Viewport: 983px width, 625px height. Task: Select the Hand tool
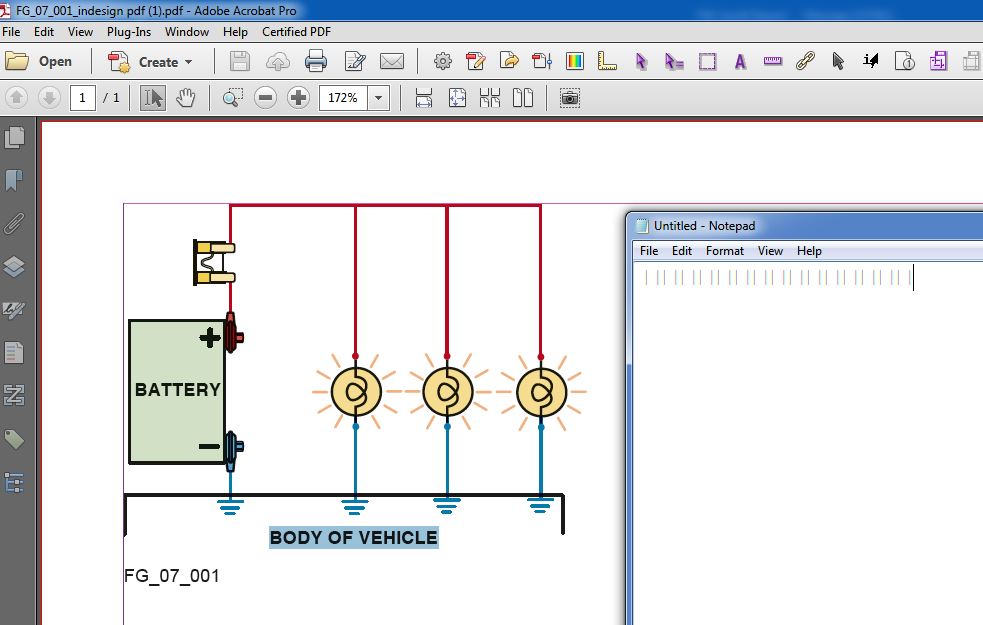tap(186, 97)
